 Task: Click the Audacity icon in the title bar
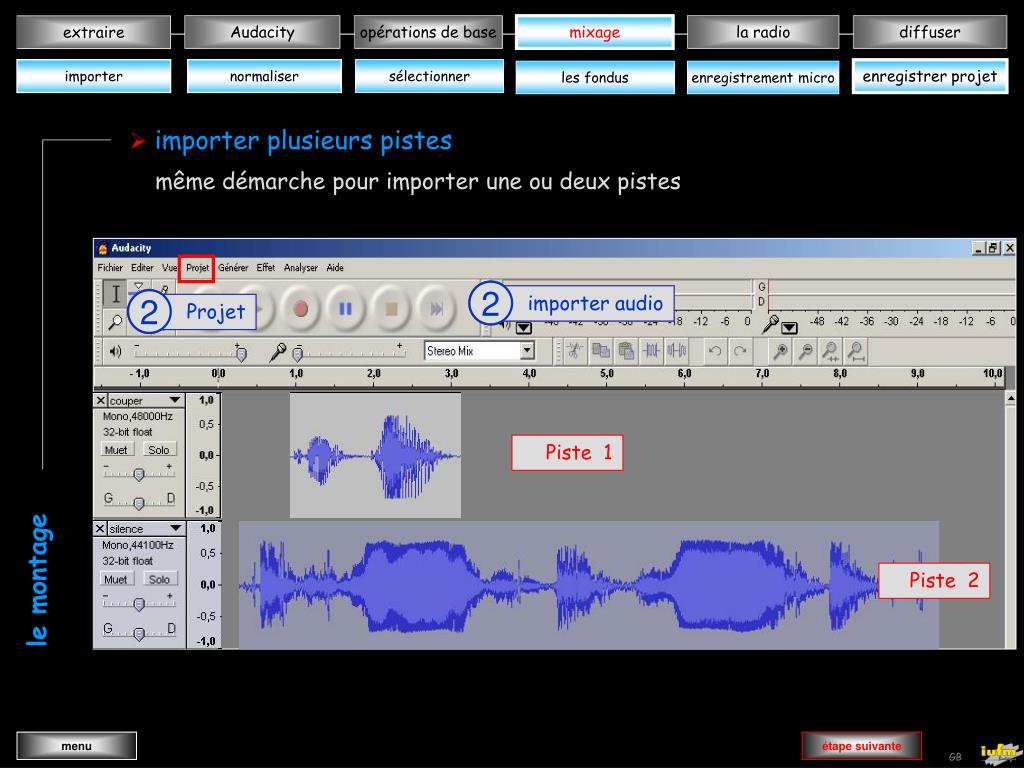103,248
